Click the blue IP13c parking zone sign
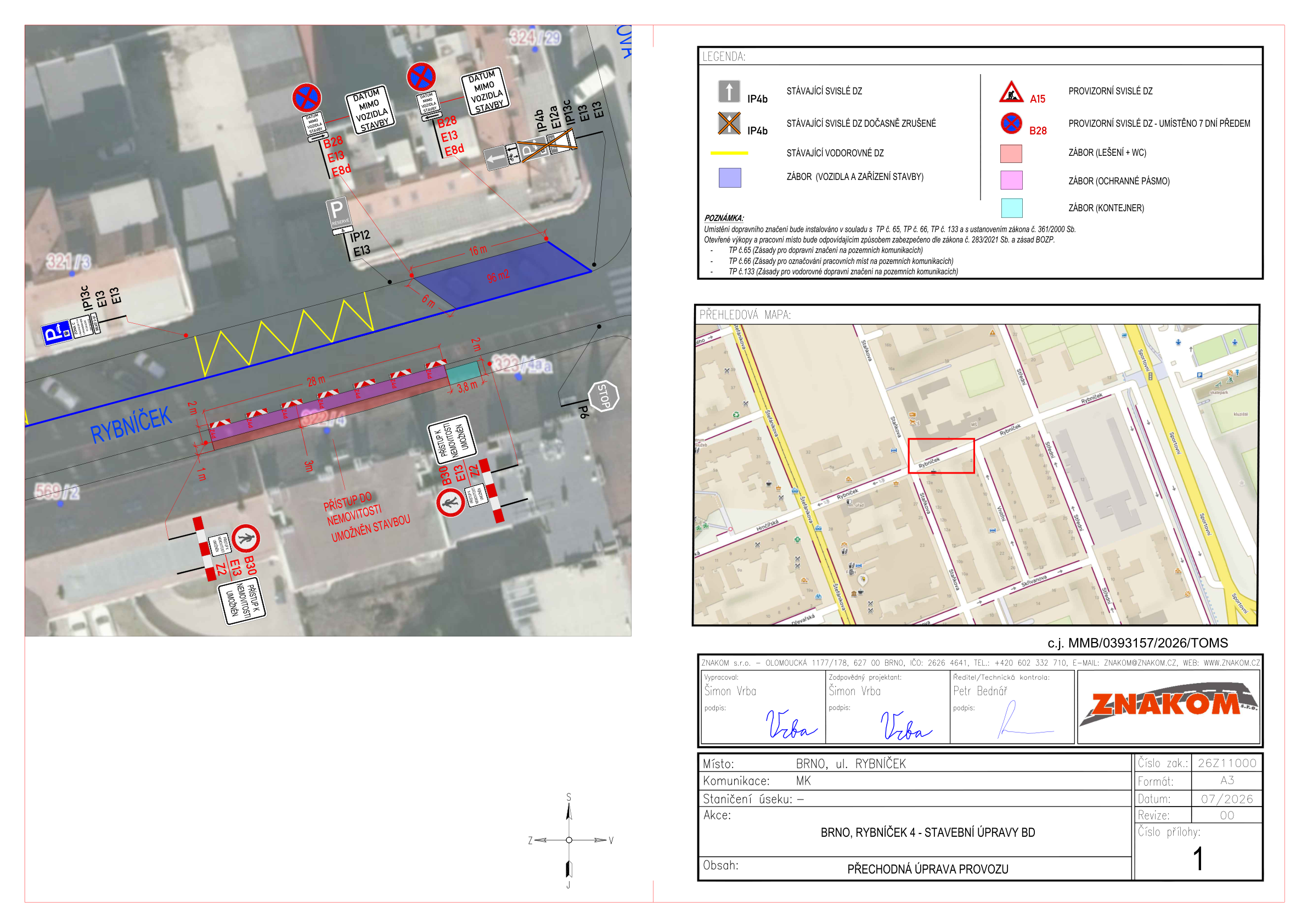Image resolution: width=1307 pixels, height=924 pixels. click(57, 333)
